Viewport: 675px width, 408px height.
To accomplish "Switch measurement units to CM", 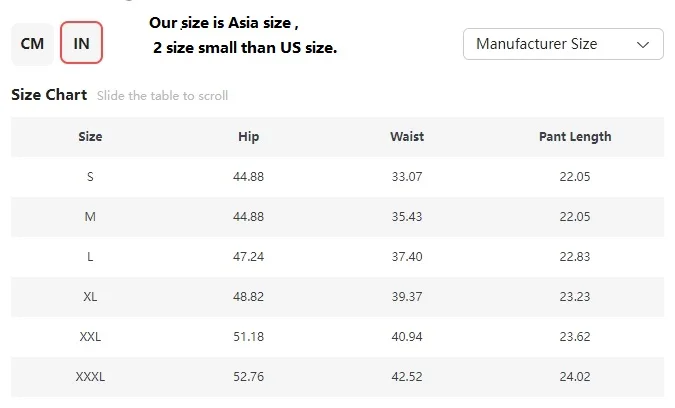I will click(32, 44).
